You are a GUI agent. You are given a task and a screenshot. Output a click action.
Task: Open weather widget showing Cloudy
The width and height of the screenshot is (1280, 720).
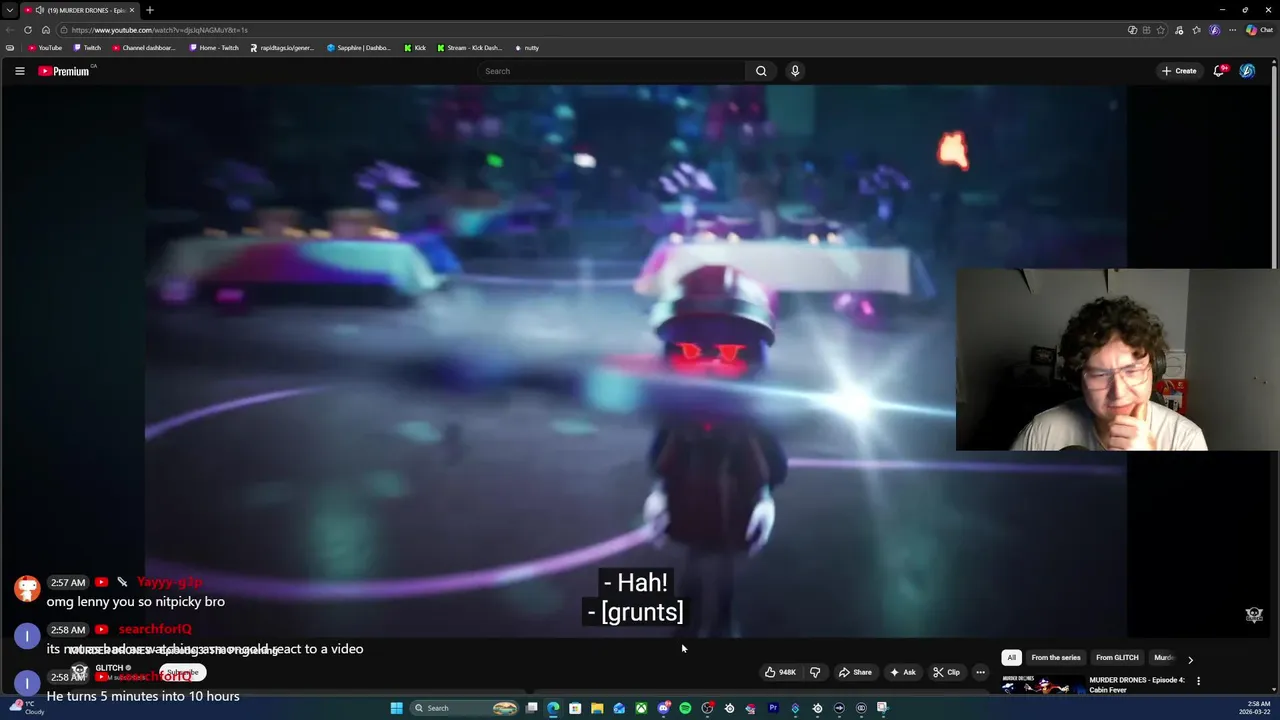pos(28,708)
